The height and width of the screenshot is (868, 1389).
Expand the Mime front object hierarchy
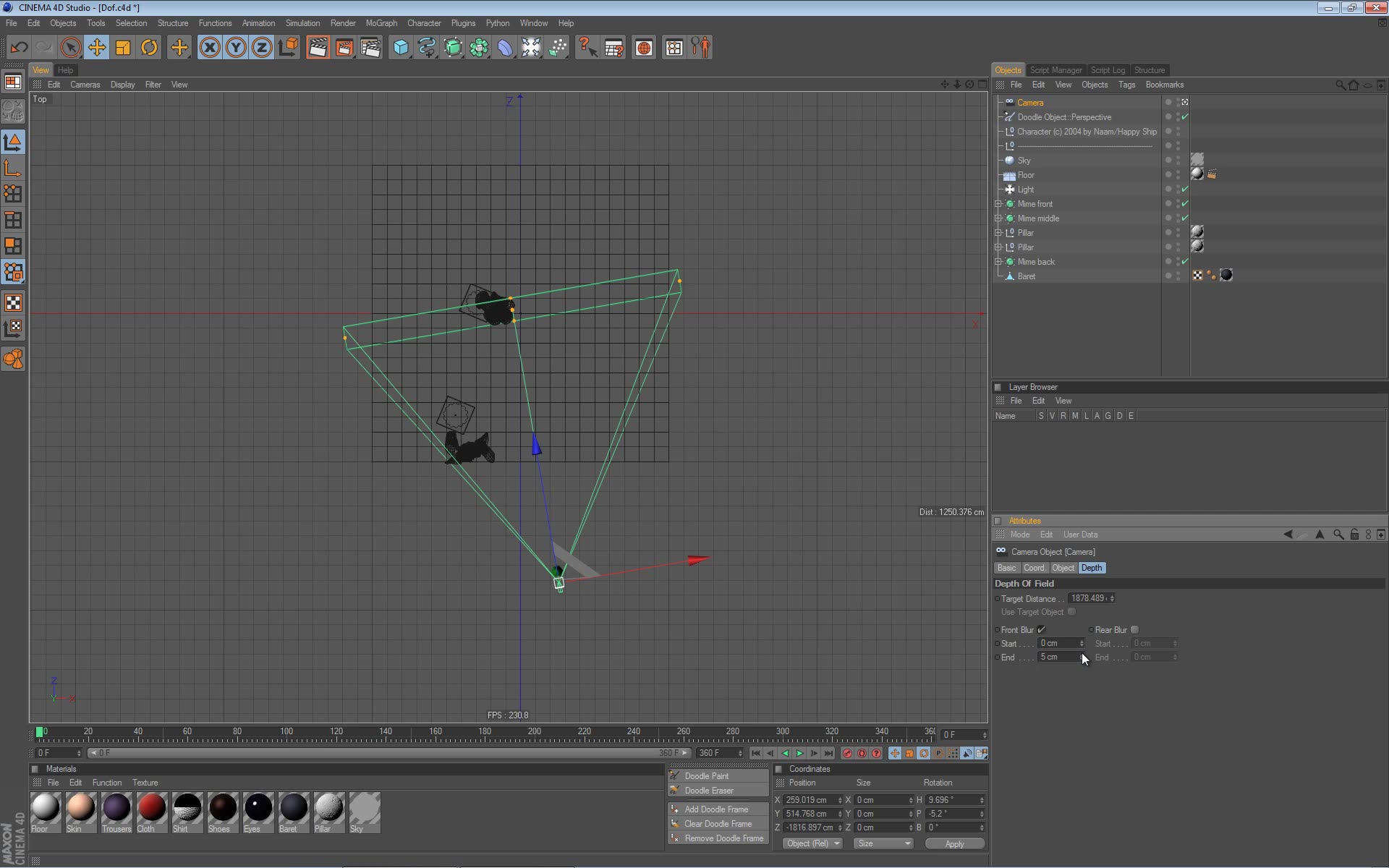999,203
